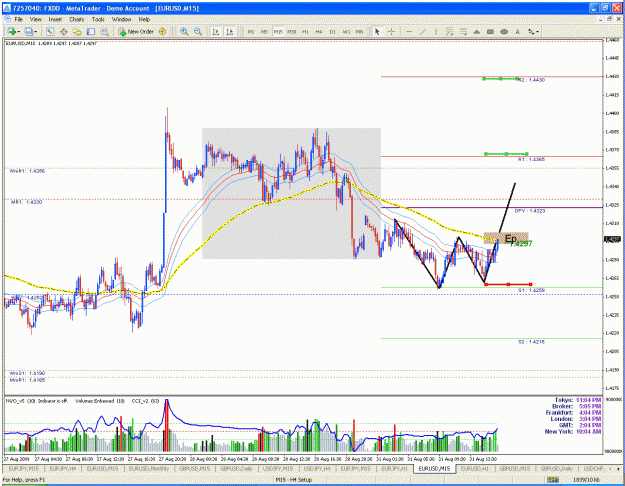Select the M15 timeframe button

[x=278, y=31]
